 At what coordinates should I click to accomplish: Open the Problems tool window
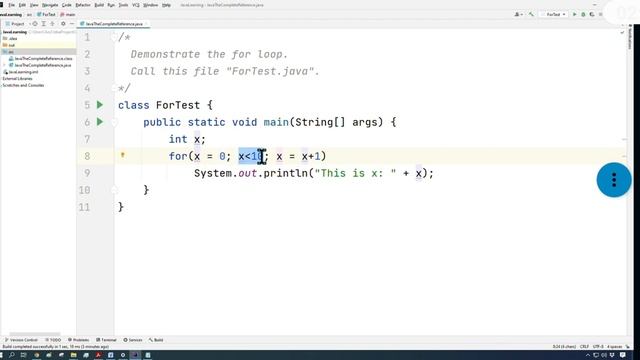pyautogui.click(x=78, y=340)
